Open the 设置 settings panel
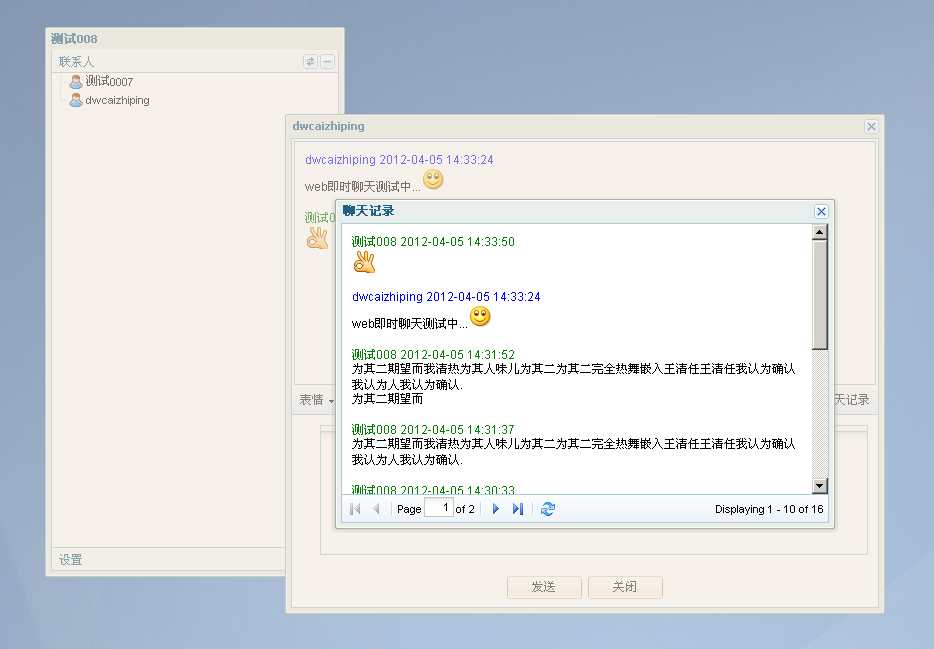This screenshot has height=649, width=934. [70, 560]
